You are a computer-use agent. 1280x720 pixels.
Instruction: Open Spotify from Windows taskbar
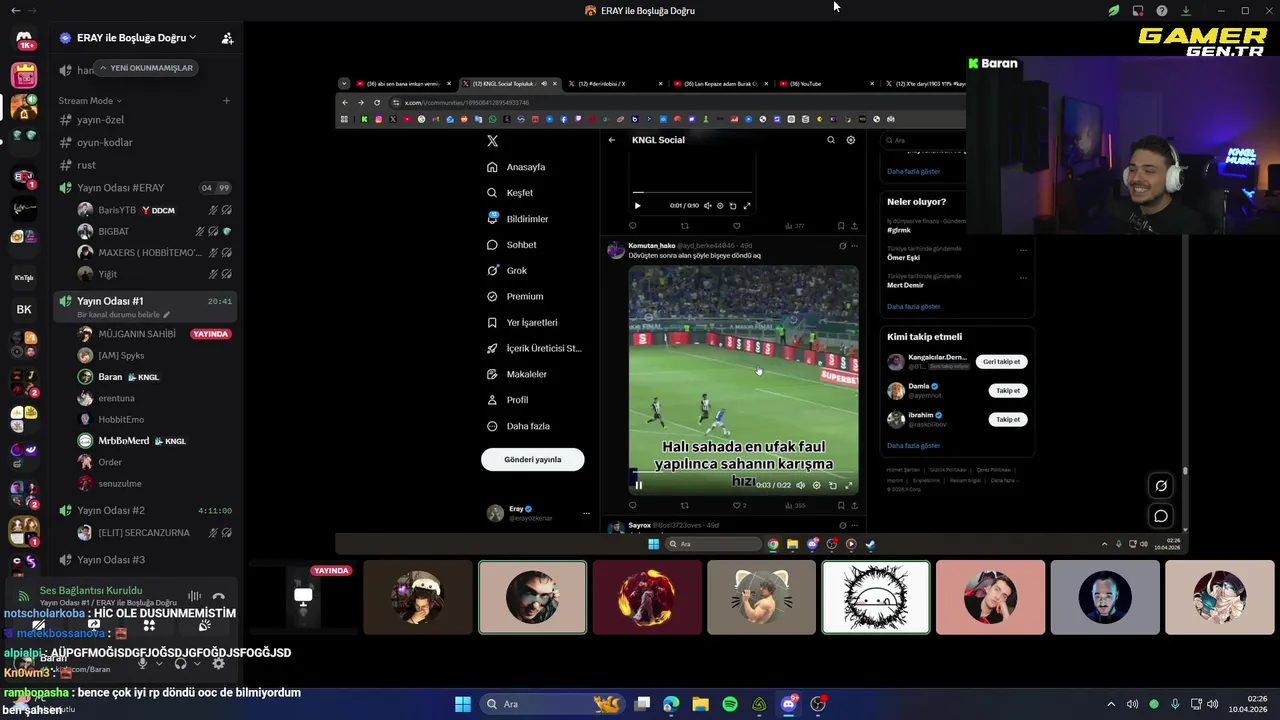(x=730, y=704)
